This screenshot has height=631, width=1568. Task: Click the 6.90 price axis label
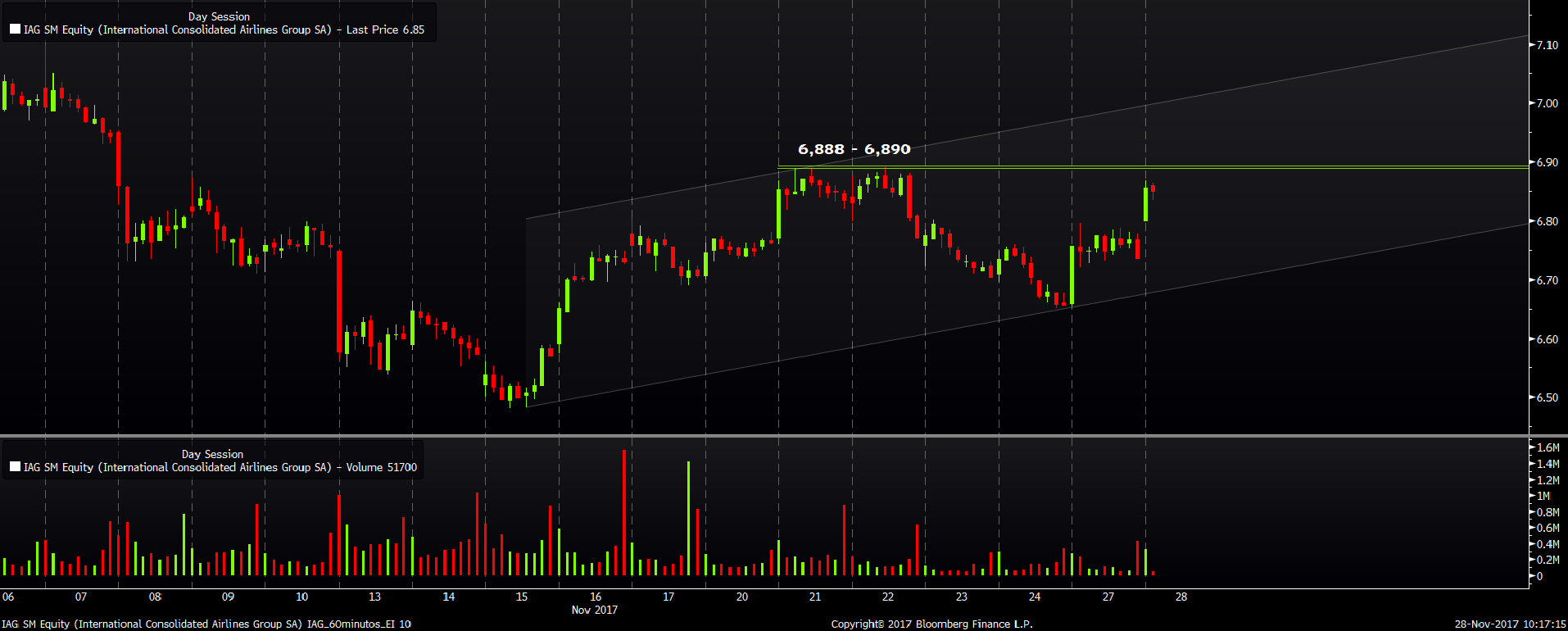coord(1548,162)
